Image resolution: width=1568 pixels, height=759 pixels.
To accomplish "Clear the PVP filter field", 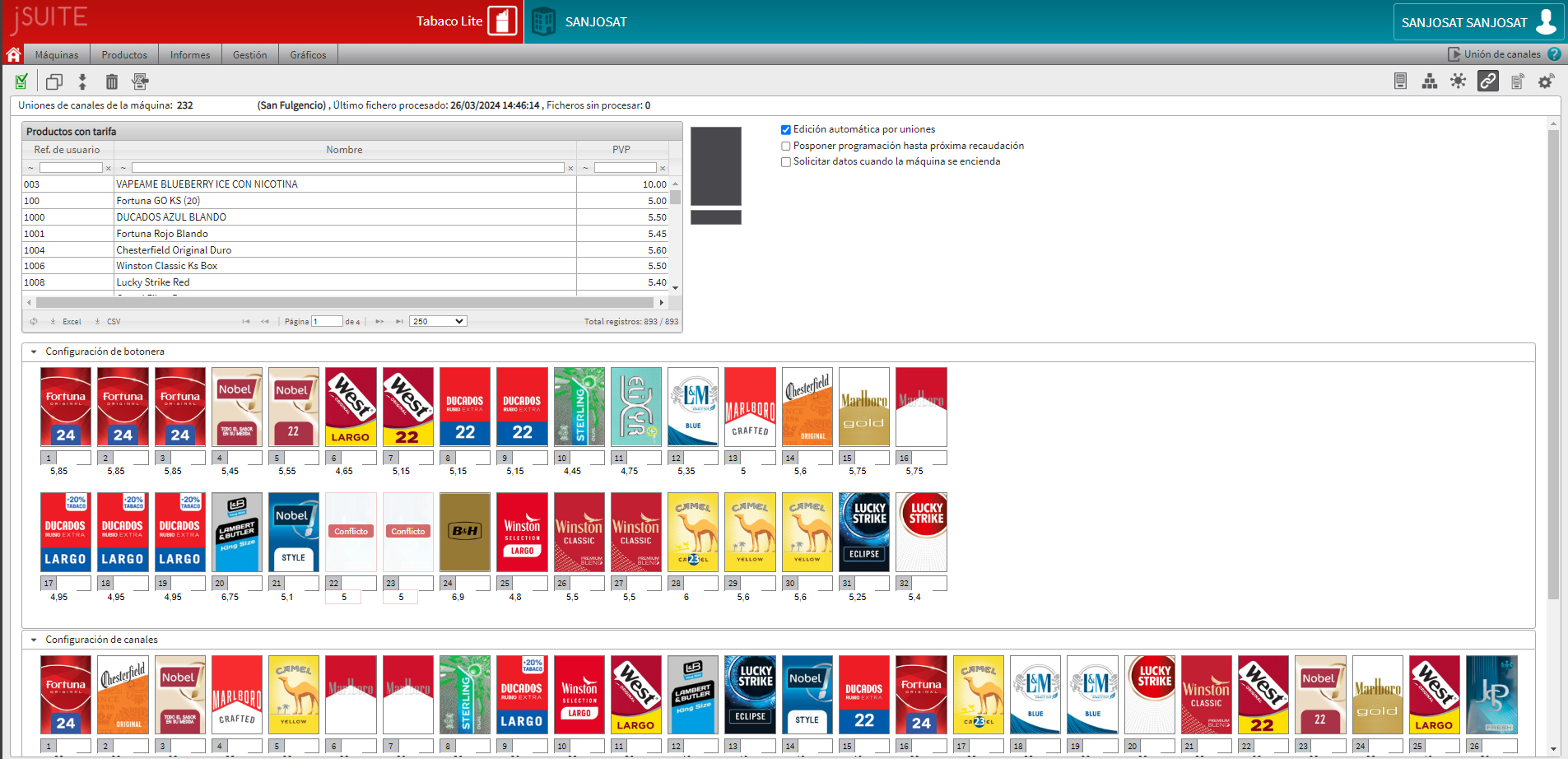I will (x=663, y=168).
